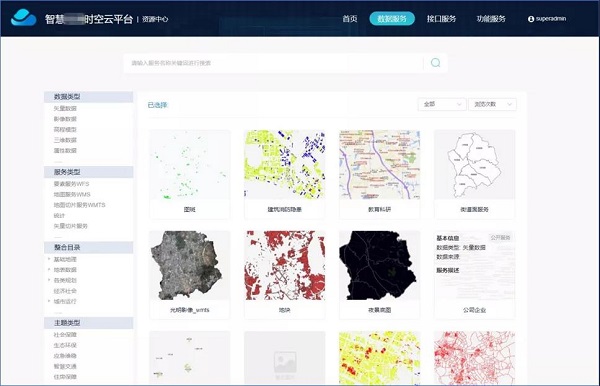Expand the 基础地理 tree node

point(49,259)
